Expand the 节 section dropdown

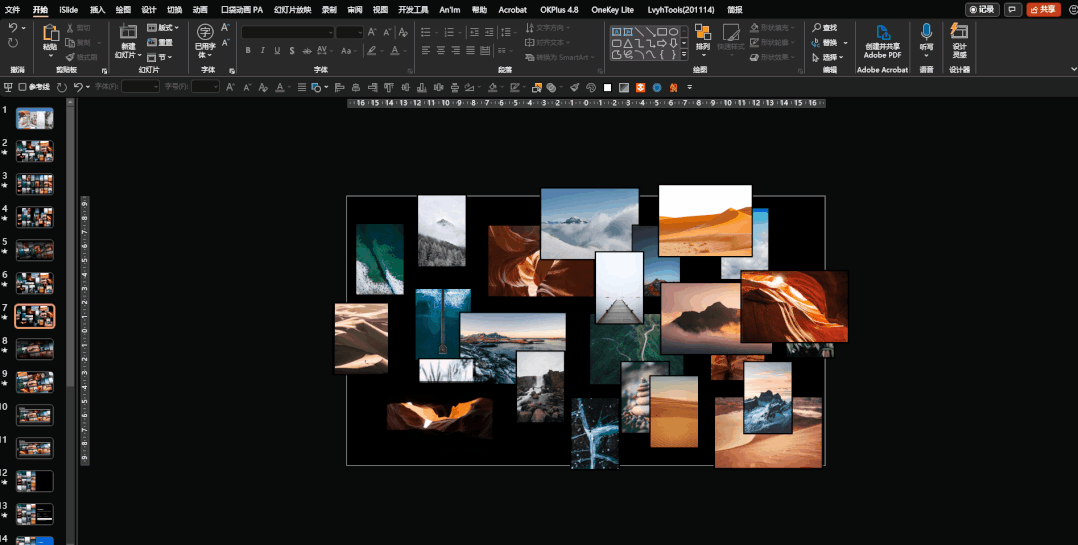click(160, 58)
